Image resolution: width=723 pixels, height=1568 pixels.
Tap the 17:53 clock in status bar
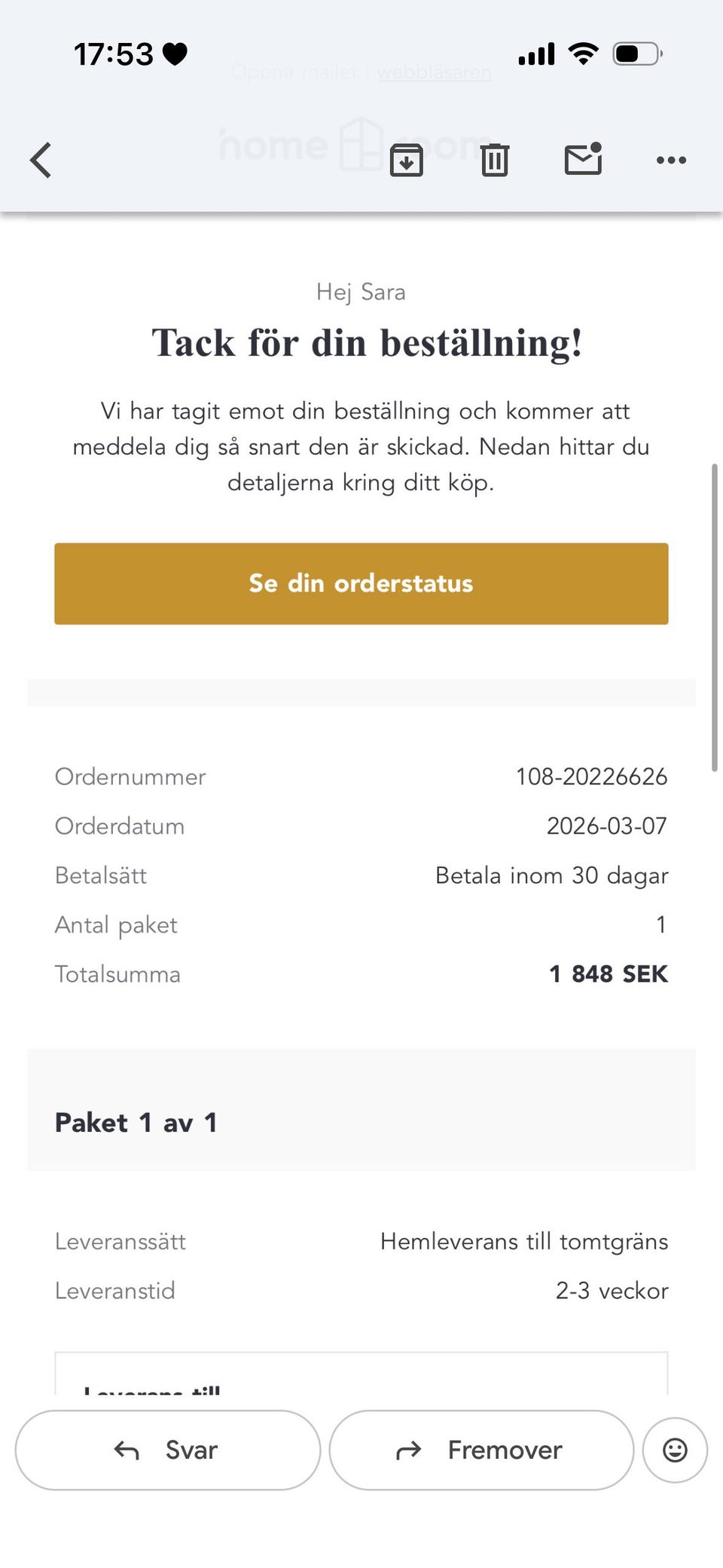pos(114,54)
